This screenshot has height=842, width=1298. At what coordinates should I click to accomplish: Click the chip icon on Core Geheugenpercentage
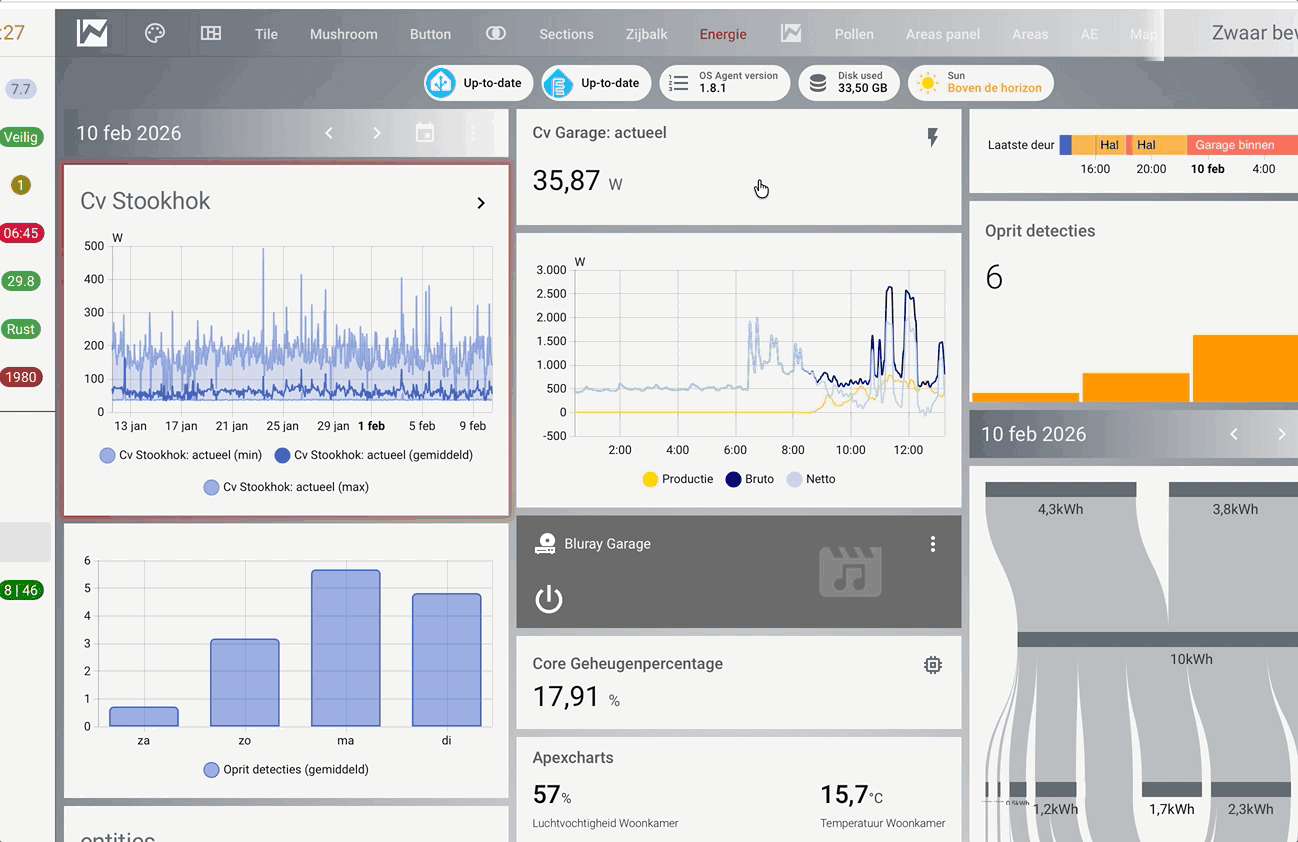click(932, 665)
